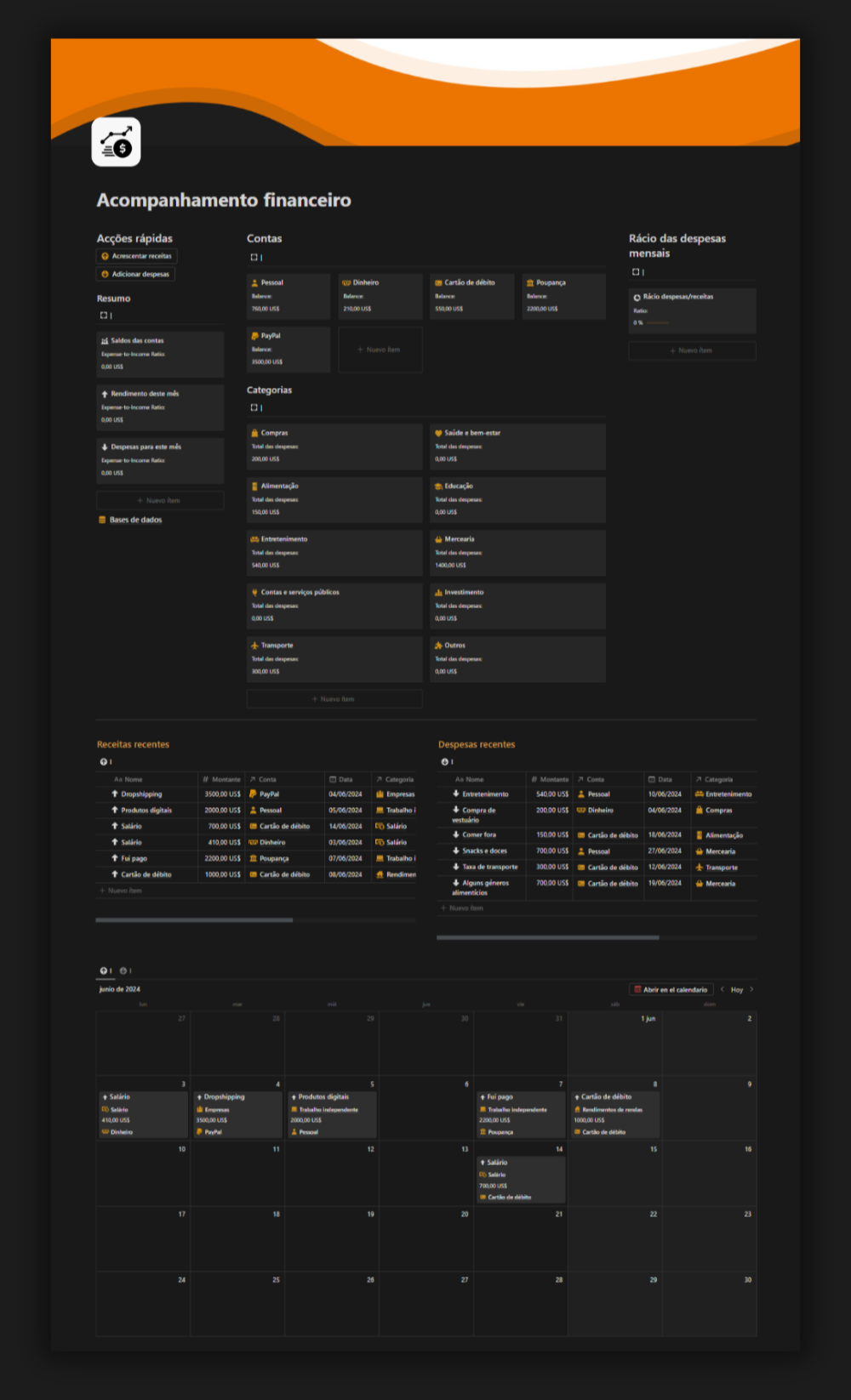
Task: Click the Comer fora row down-arrow icon
Action: (x=456, y=834)
